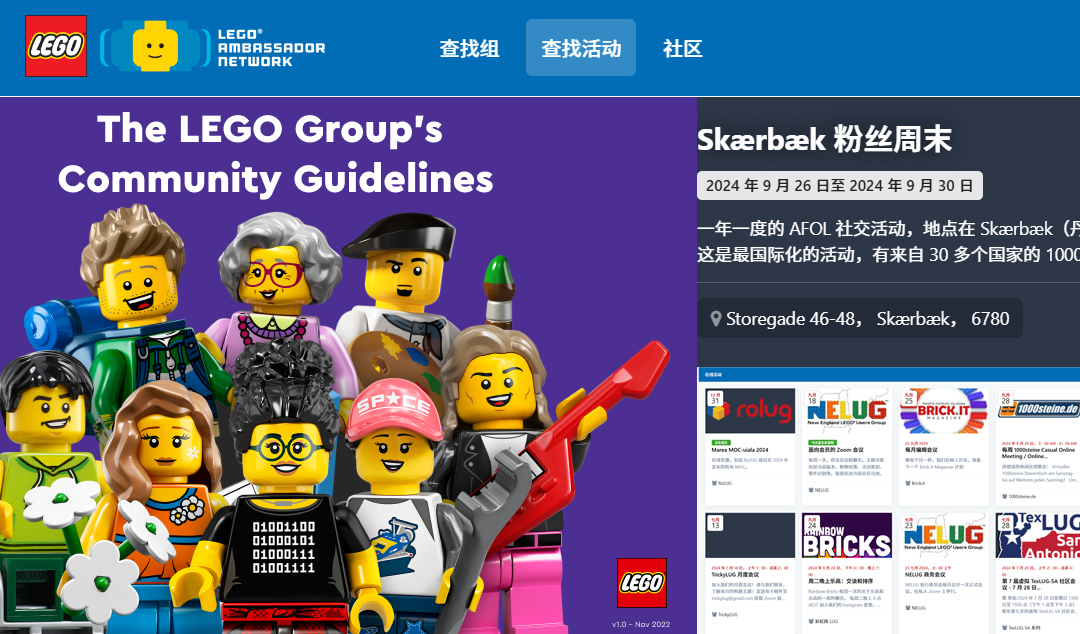The image size is (1080, 634).
Task: Click the Storegade 46-48 address button
Action: click(860, 318)
